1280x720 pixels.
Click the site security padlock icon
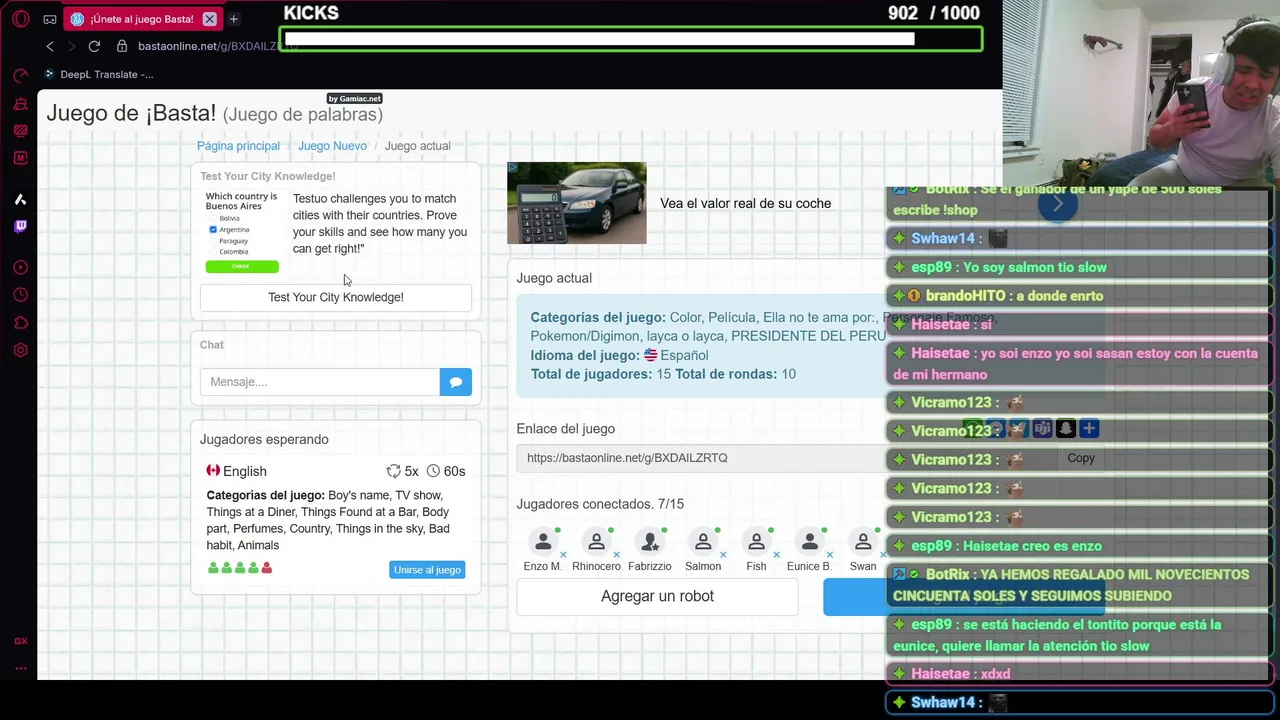[122, 46]
